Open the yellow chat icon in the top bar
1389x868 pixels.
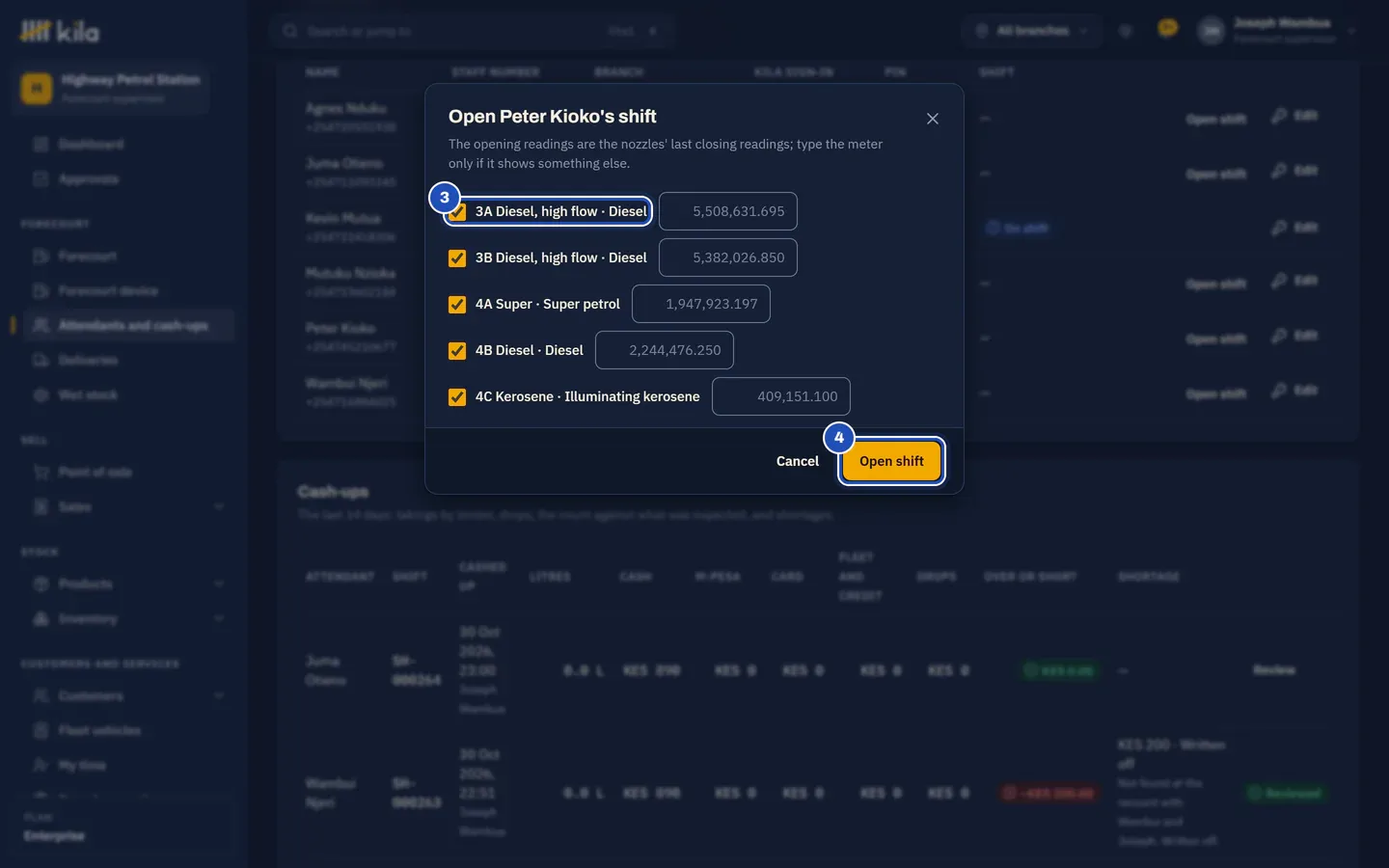click(x=1167, y=29)
